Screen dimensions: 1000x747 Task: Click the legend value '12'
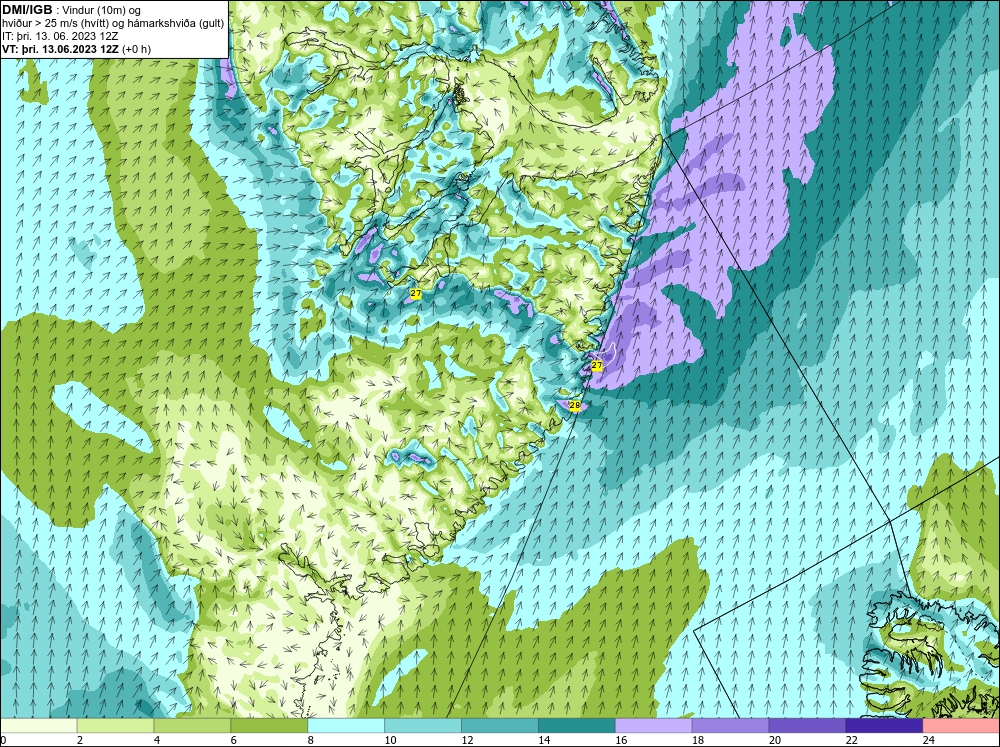click(467, 740)
